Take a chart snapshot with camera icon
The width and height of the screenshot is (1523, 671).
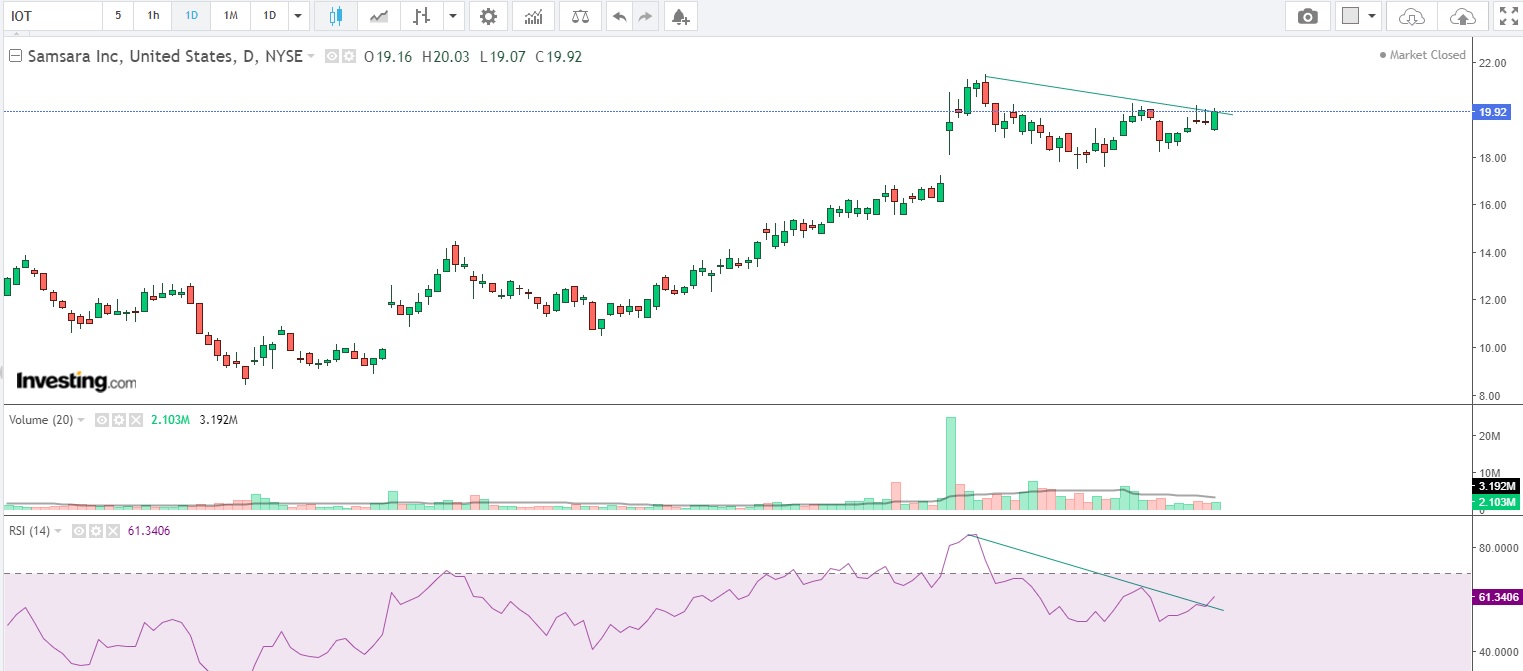[x=1306, y=16]
